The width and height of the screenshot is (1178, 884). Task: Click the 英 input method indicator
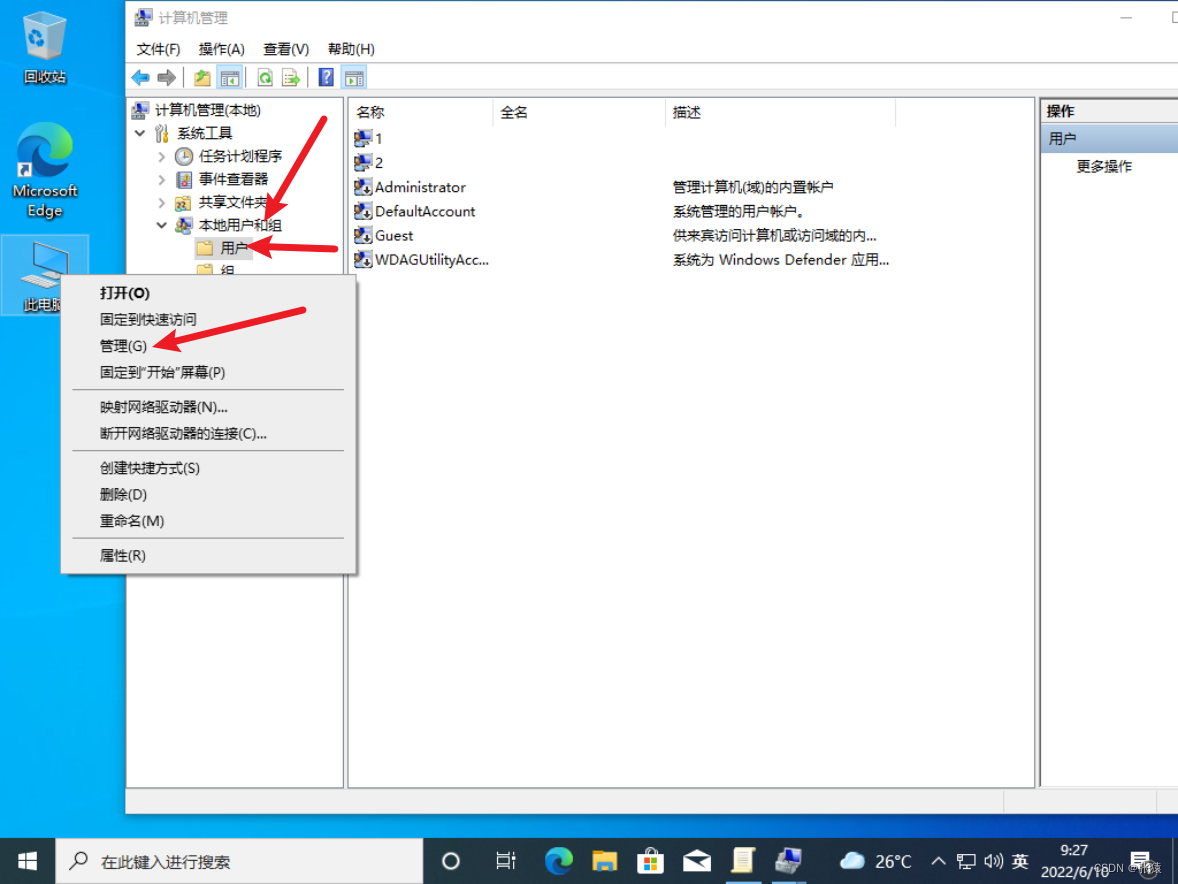coord(1019,861)
